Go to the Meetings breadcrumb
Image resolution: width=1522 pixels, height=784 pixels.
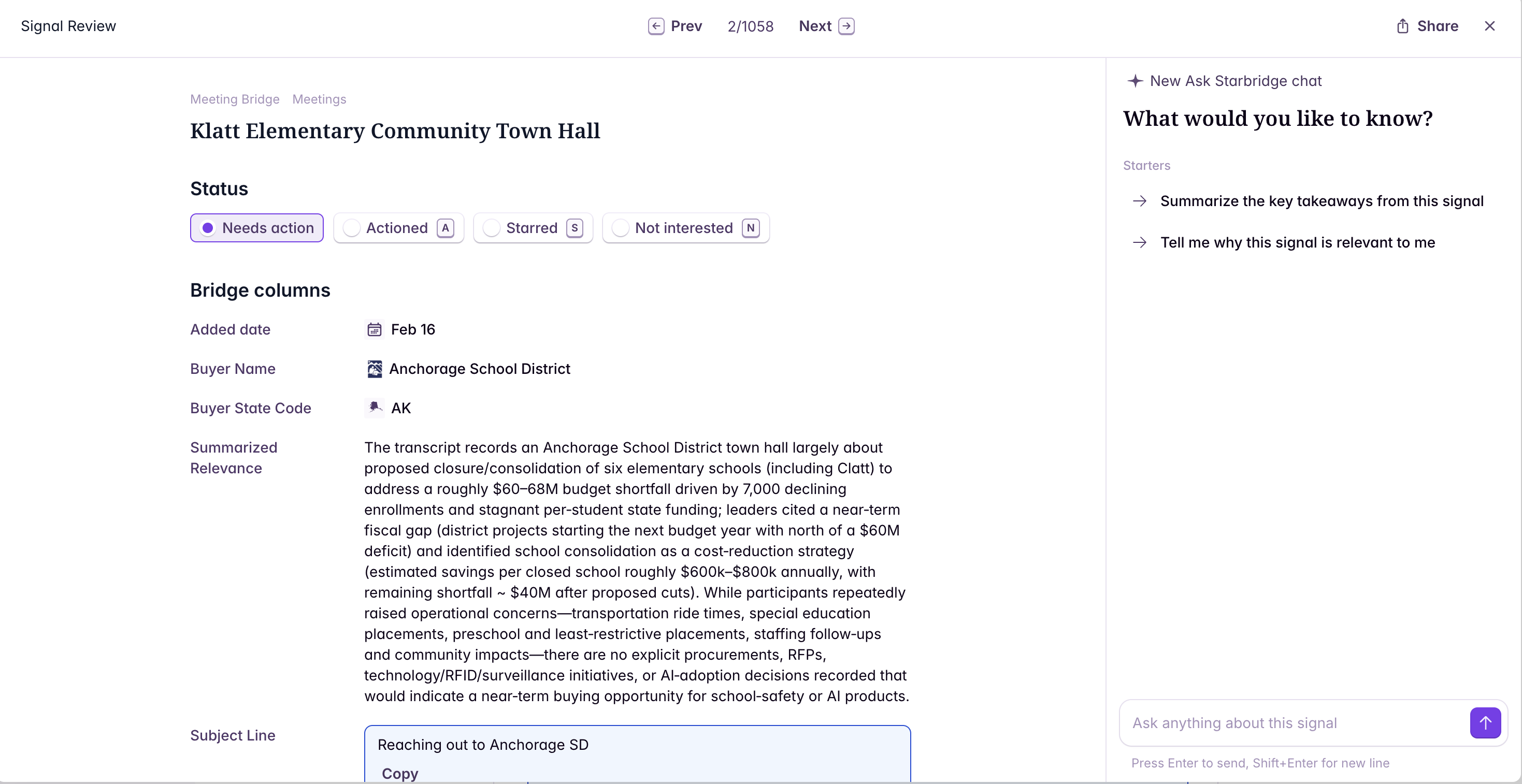(319, 99)
